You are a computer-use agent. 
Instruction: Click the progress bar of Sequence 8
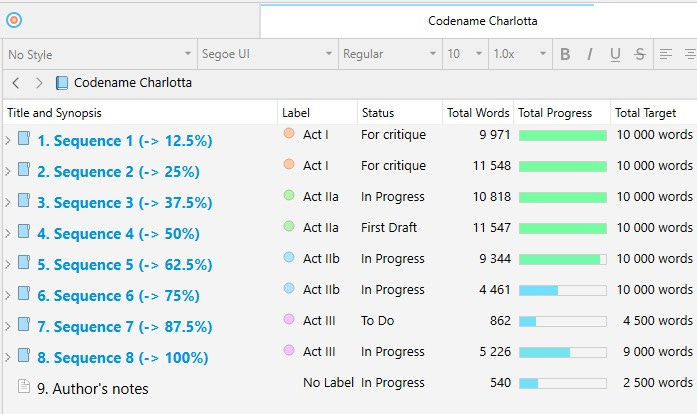tap(563, 352)
